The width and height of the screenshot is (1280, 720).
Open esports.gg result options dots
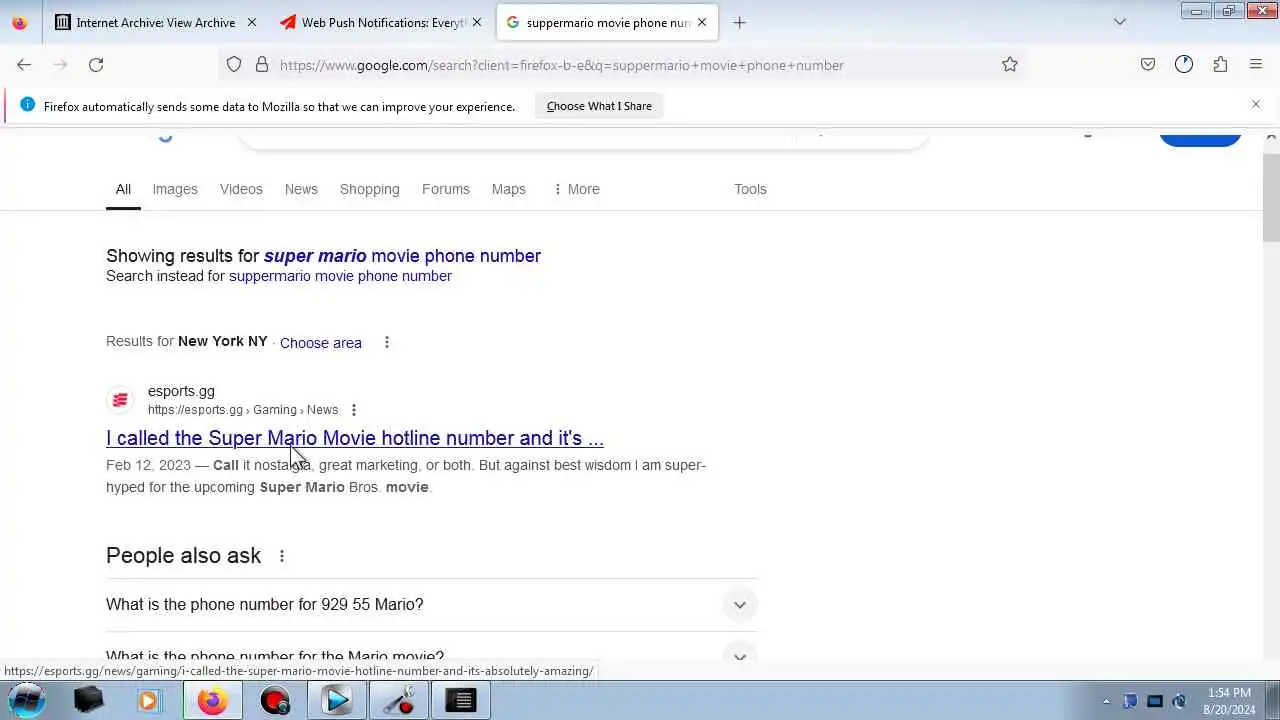tap(353, 410)
